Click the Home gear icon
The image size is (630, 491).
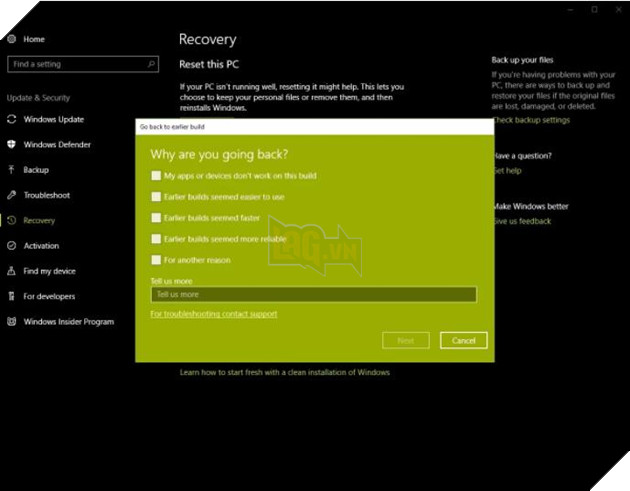coord(12,39)
